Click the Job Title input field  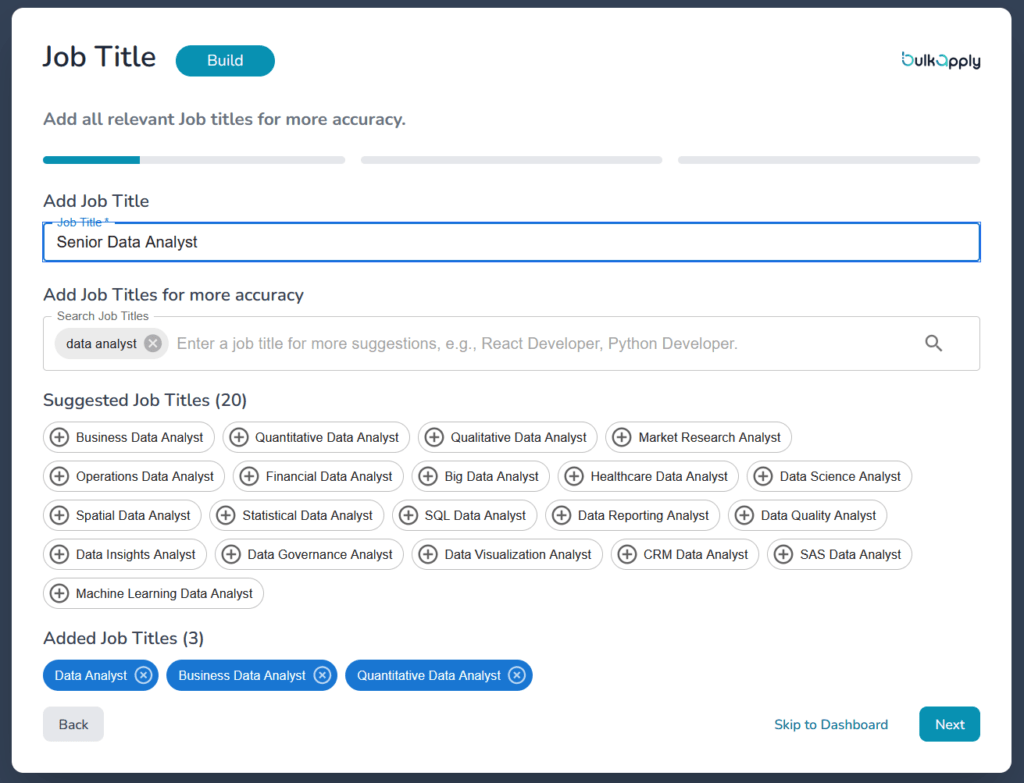coord(511,242)
